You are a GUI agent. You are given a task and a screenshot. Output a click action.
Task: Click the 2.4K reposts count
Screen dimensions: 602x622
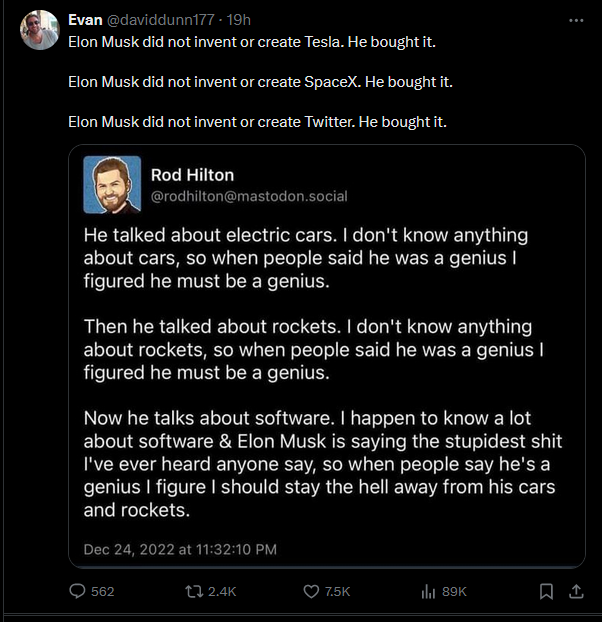(x=221, y=591)
